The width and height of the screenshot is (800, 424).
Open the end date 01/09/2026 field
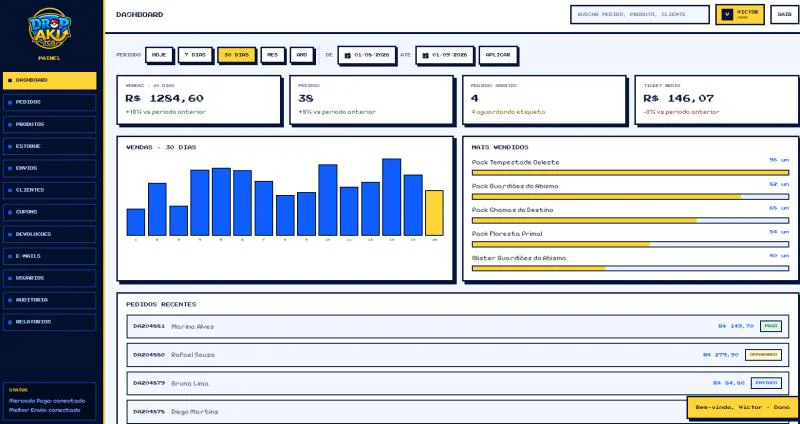click(444, 55)
